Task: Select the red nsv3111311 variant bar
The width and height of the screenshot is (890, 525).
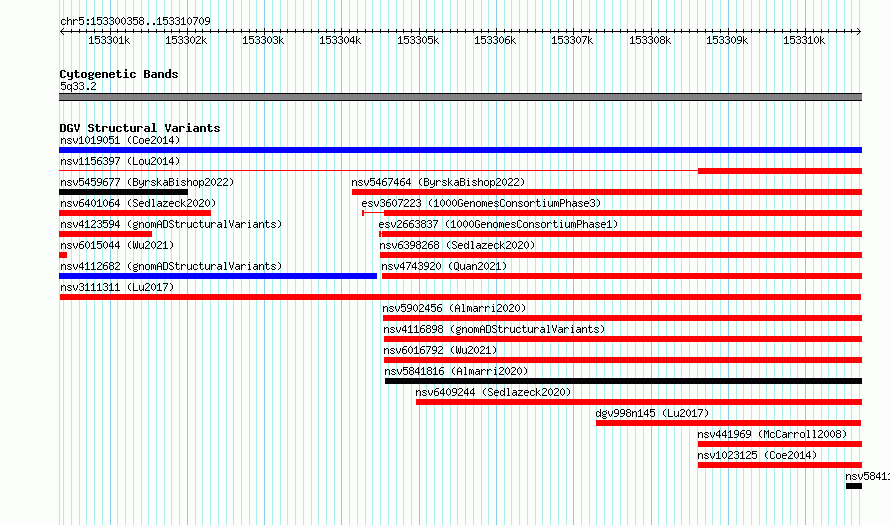Action: [460, 297]
